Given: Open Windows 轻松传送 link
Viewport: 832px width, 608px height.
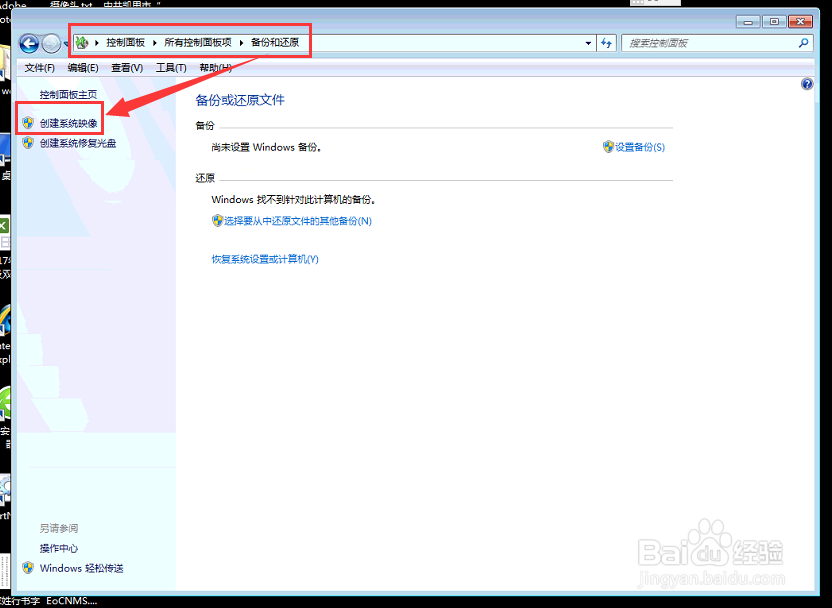Looking at the screenshot, I should [82, 568].
